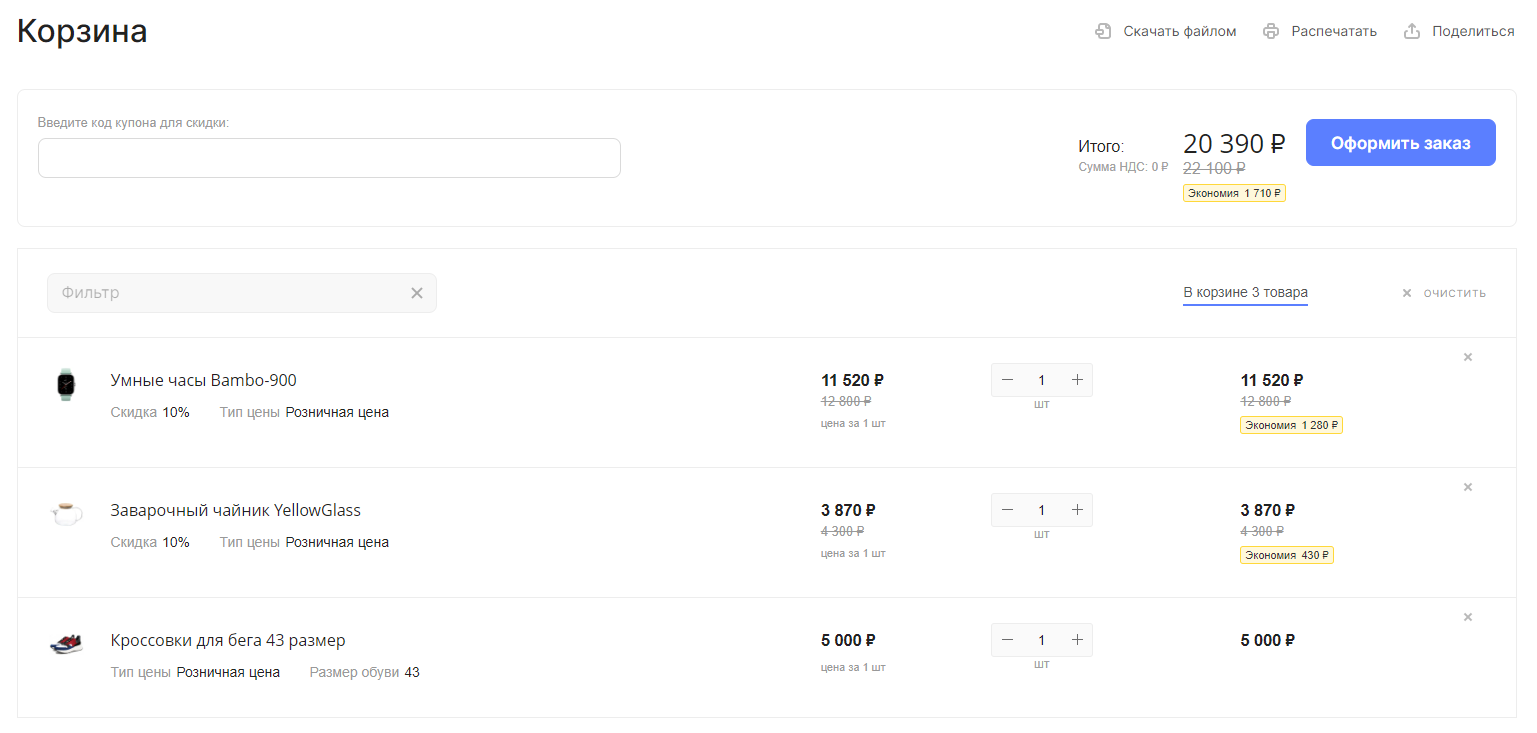The width and height of the screenshot is (1537, 733).
Task: Remove Bambo-900 smart watch from cart
Action: (x=1468, y=357)
